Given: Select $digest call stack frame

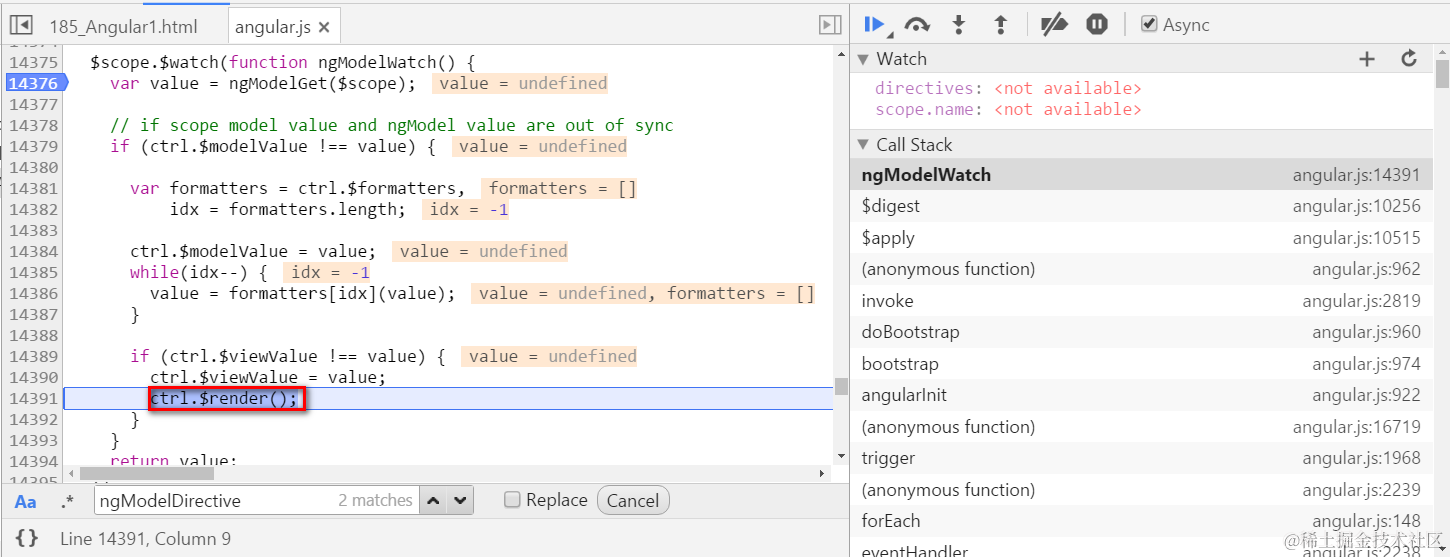Looking at the screenshot, I should pos(1141,206).
